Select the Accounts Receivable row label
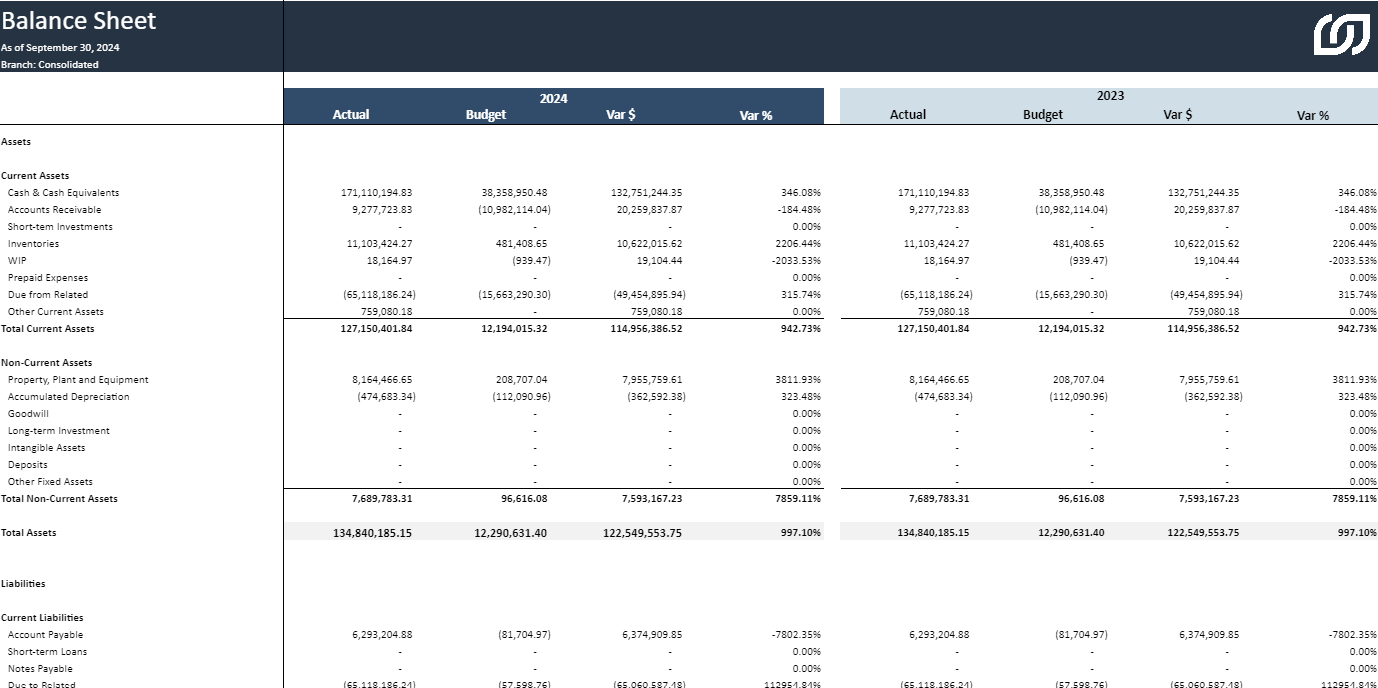1378x688 pixels. coord(54,210)
